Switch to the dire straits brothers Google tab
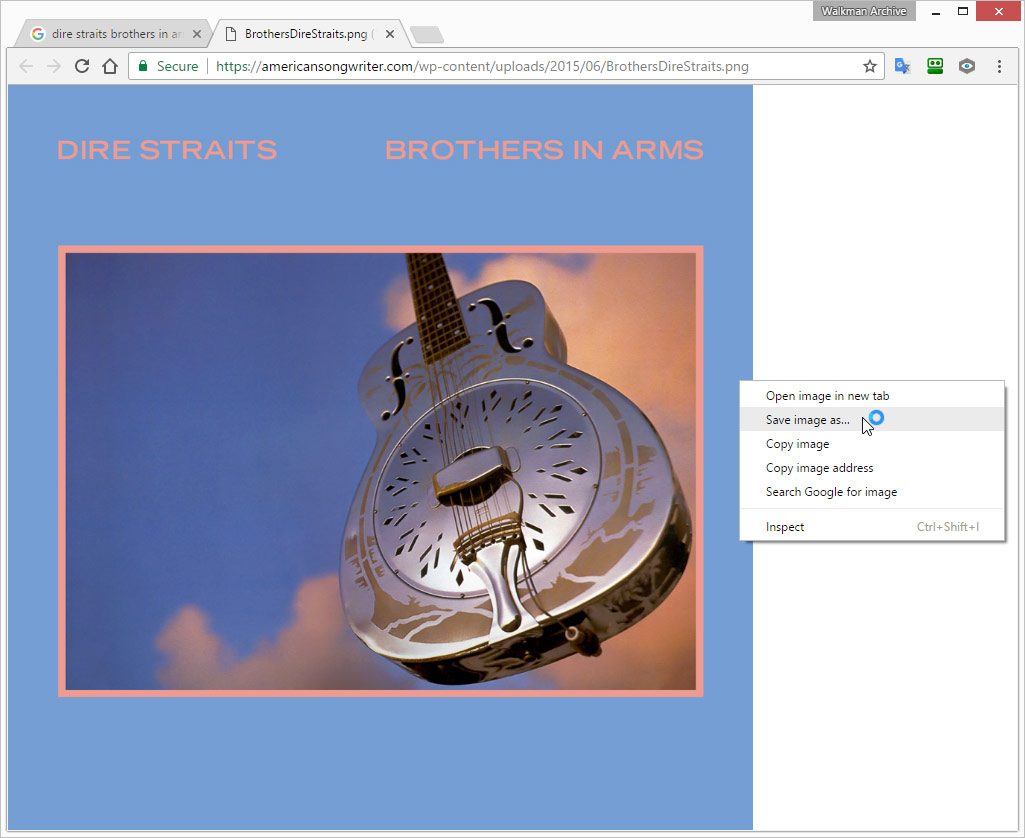 pos(112,34)
